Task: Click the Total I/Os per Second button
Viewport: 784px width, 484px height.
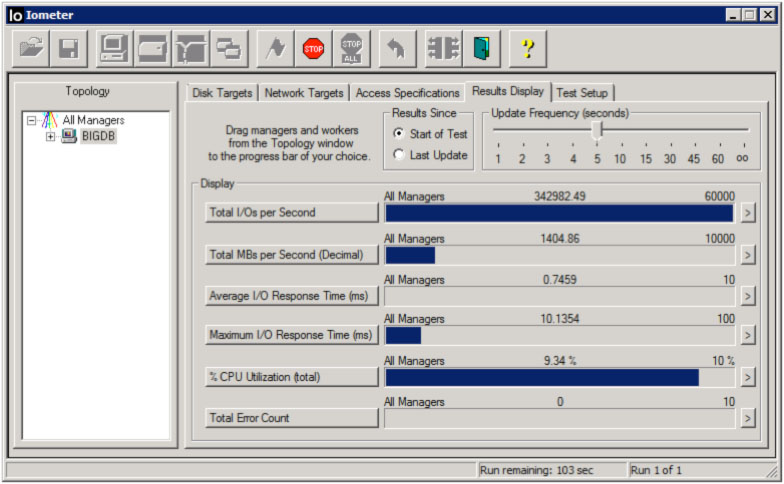Action: 292,212
